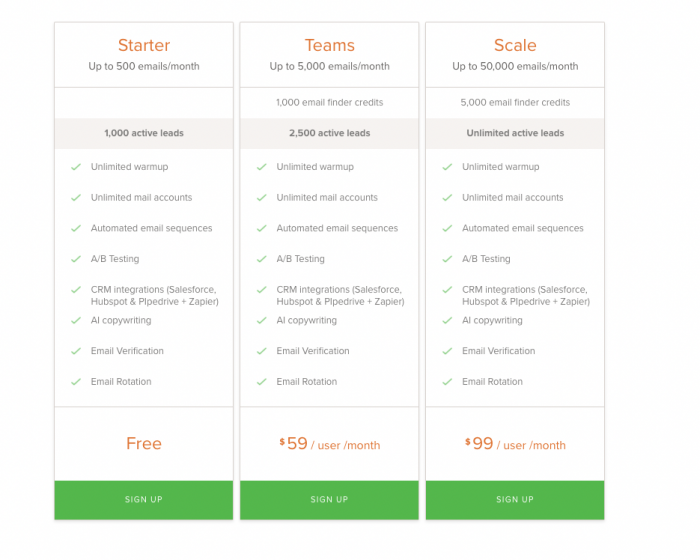The height and width of the screenshot is (560, 700).
Task: Click the Free price label
Action: point(144,443)
